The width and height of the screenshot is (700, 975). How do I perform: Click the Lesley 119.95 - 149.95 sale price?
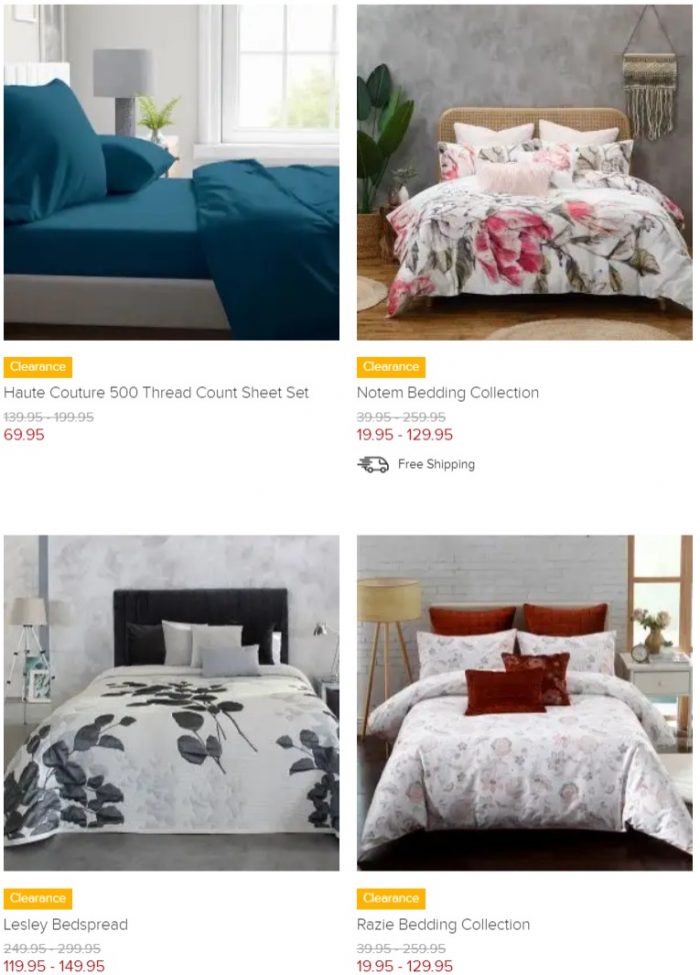[54, 966]
